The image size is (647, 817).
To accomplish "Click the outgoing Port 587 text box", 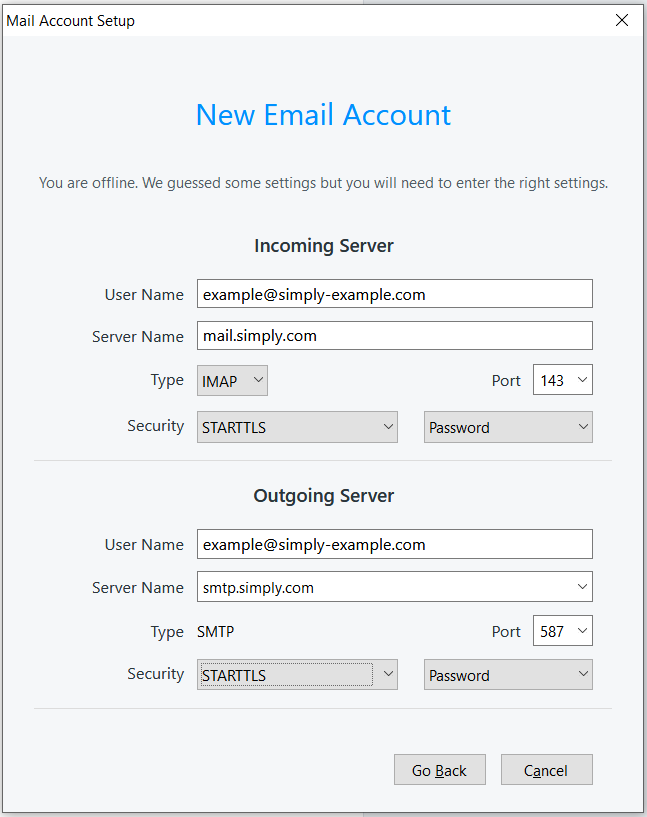I will point(552,631).
